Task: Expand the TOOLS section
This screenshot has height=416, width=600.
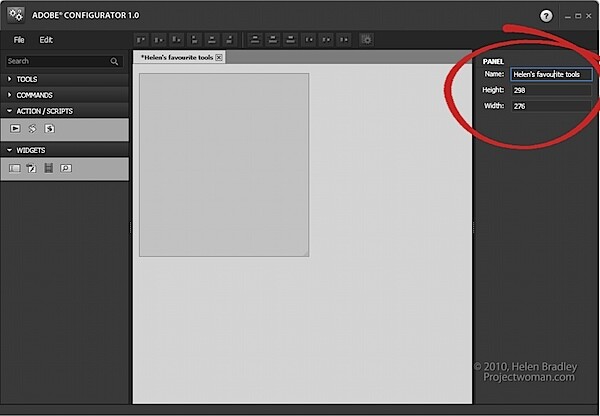Action: [64, 79]
